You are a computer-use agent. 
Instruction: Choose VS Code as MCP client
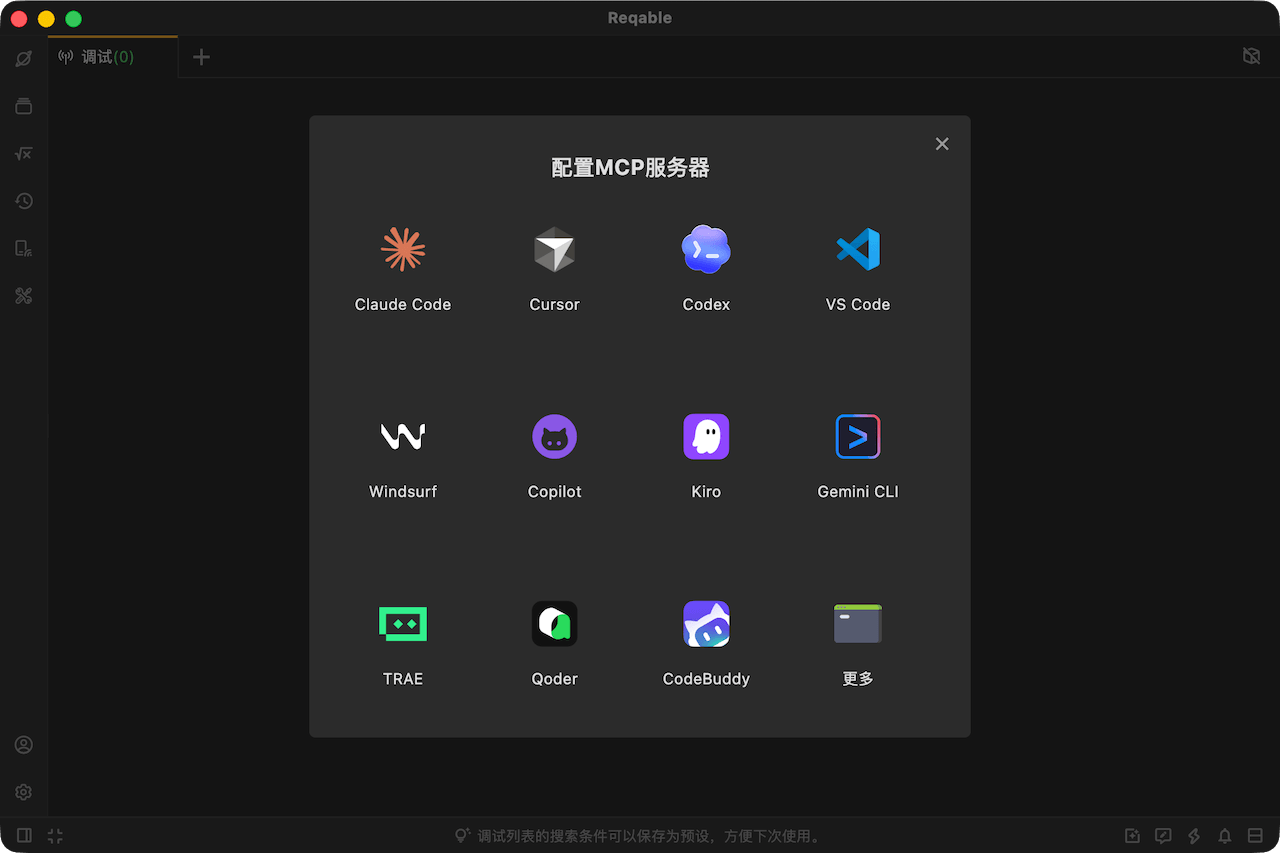858,269
